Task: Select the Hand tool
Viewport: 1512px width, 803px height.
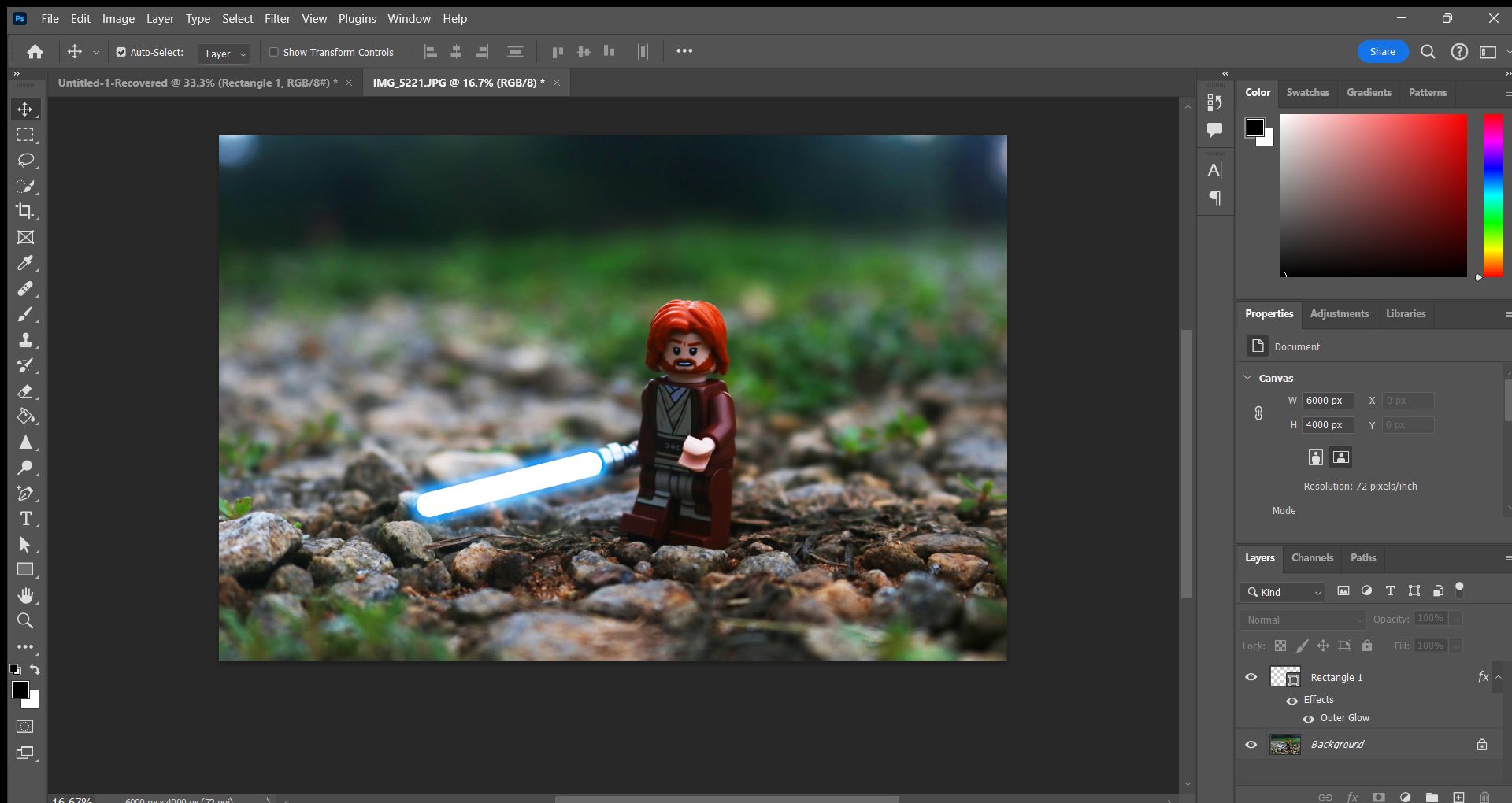Action: [x=25, y=596]
